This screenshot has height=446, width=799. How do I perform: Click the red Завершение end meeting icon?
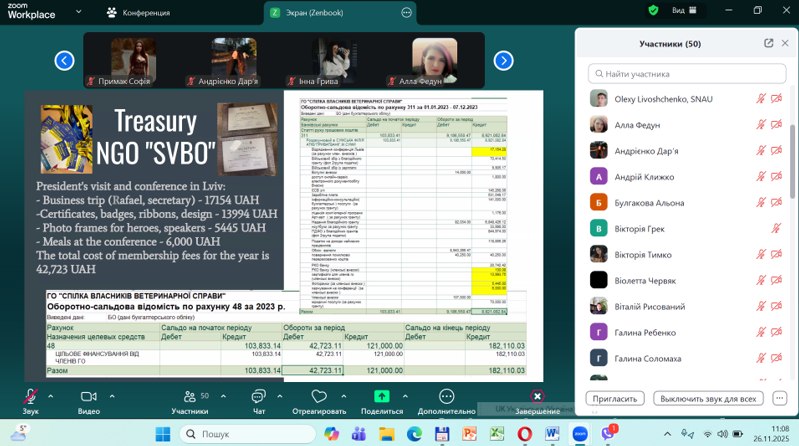(537, 396)
